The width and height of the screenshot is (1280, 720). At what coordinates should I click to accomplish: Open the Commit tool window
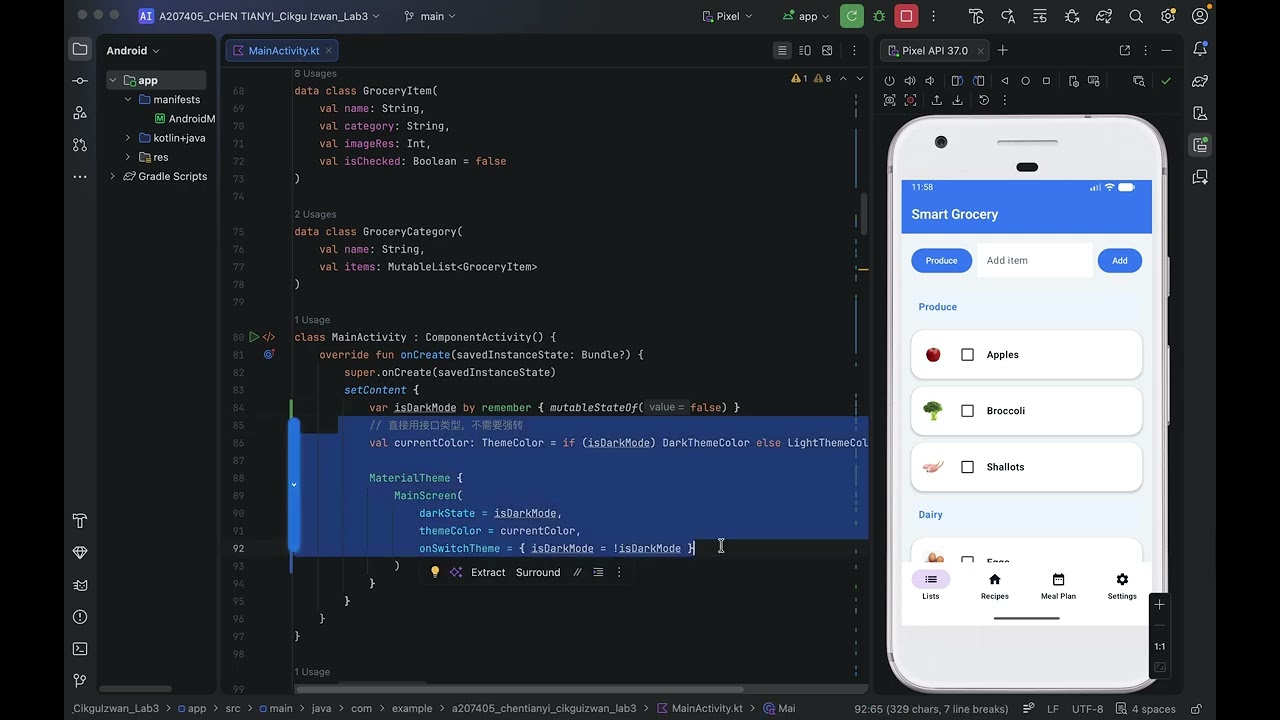point(80,81)
